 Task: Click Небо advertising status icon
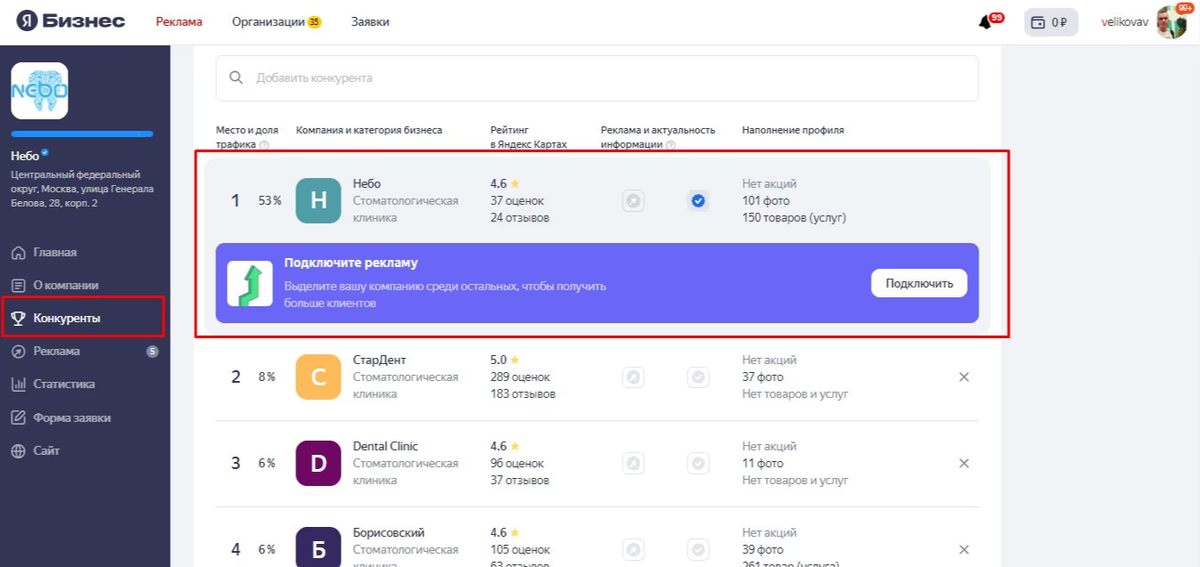pyautogui.click(x=633, y=201)
